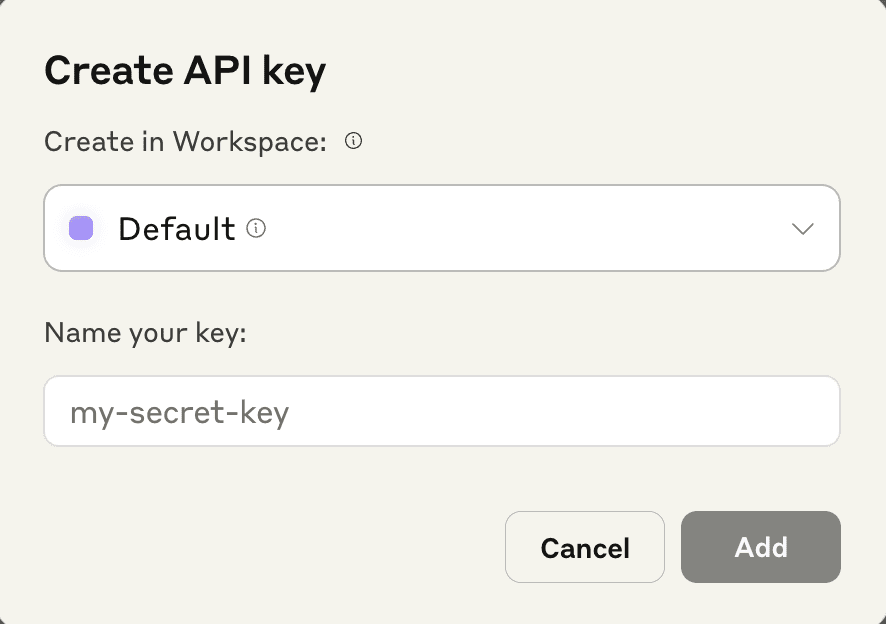Click the Create API key dialog title

click(185, 72)
